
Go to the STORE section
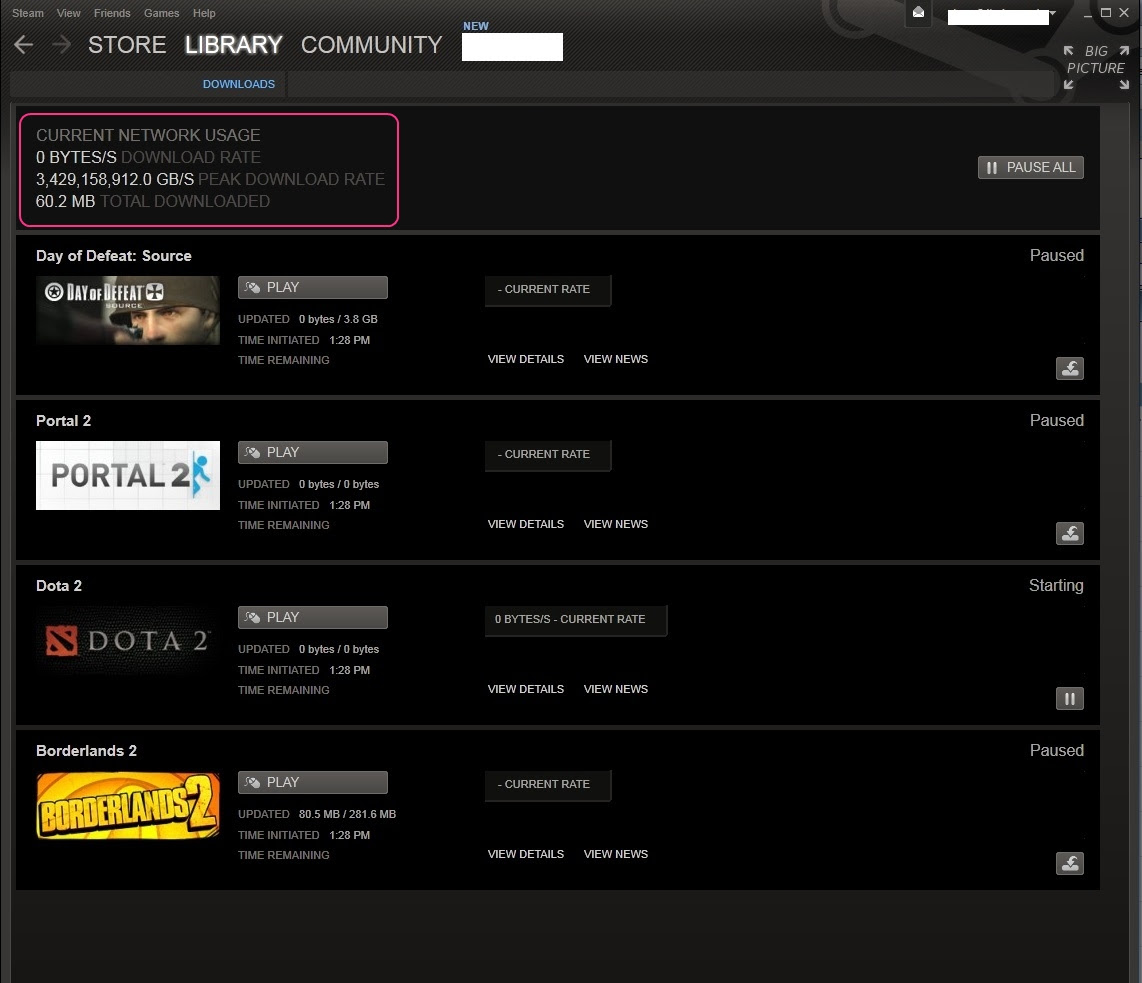[x=127, y=45]
